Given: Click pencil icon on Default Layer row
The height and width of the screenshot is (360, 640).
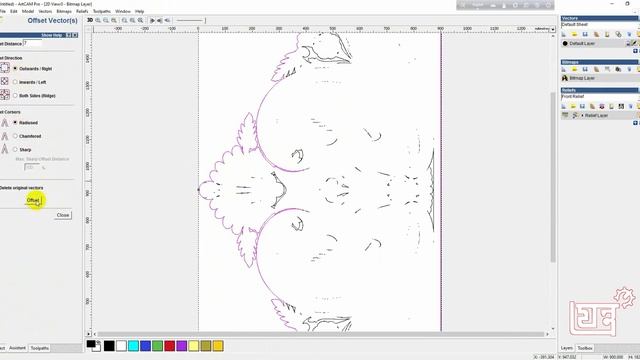Looking at the screenshot, I should pos(634,43).
